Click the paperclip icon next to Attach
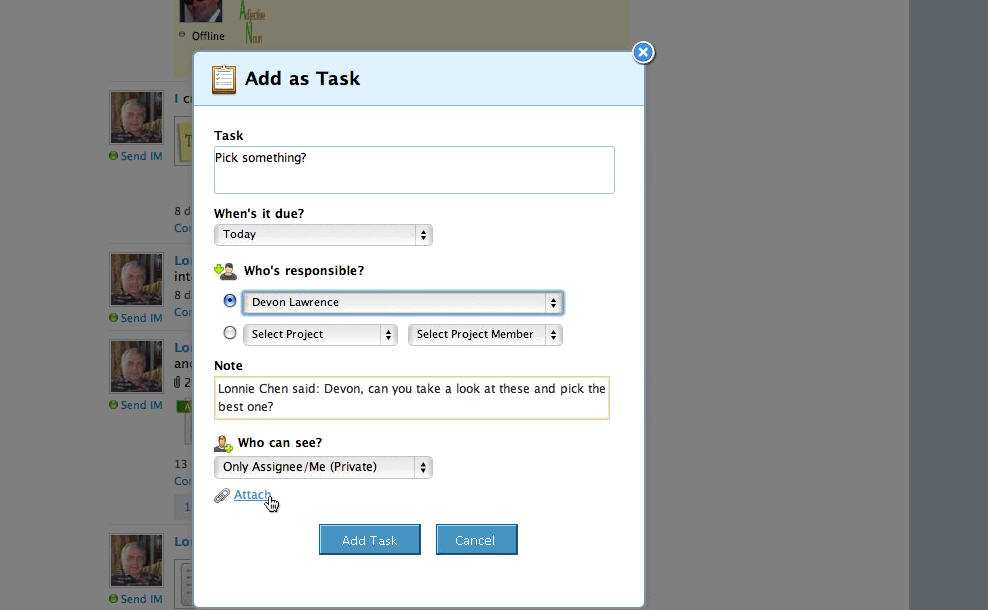 pyautogui.click(x=222, y=495)
